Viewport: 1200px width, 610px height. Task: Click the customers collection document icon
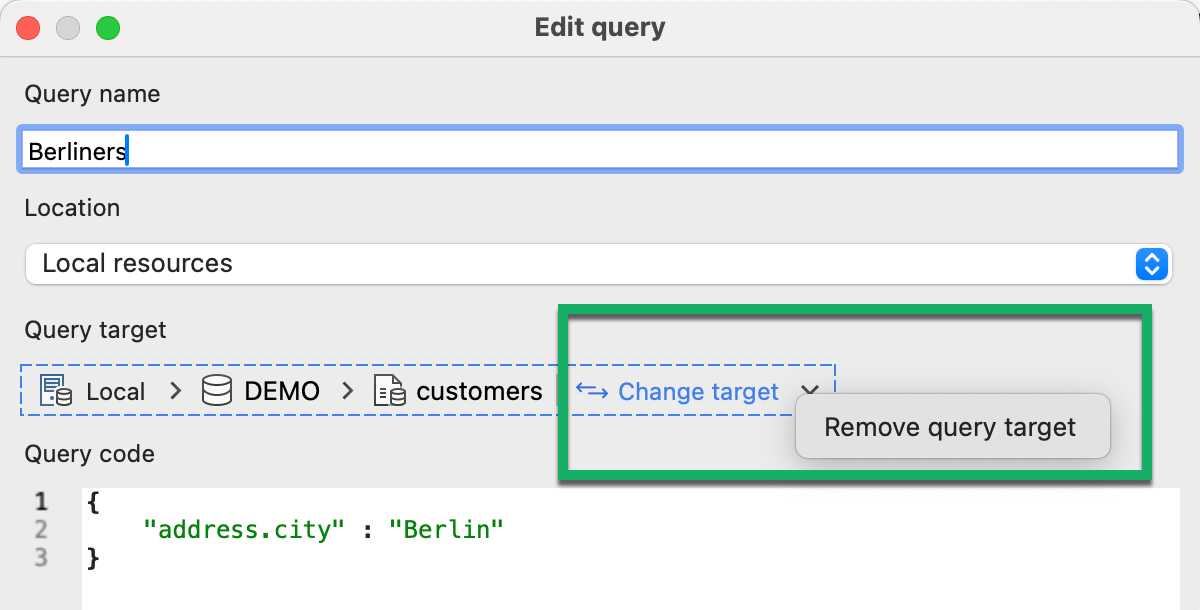point(389,391)
